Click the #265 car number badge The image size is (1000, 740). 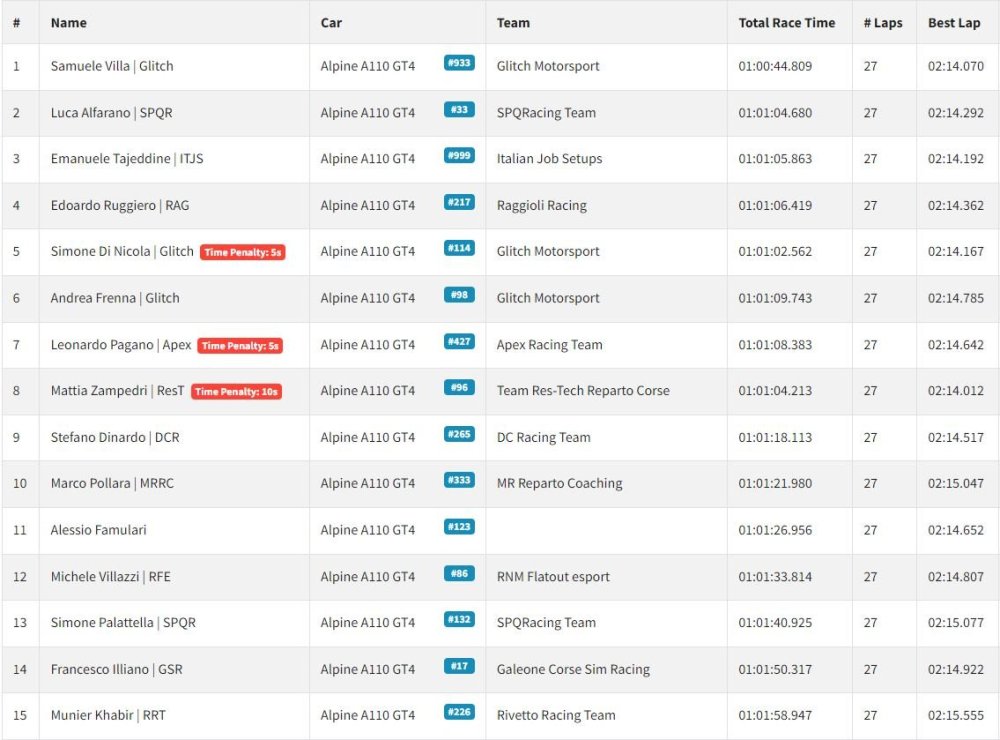click(x=459, y=434)
